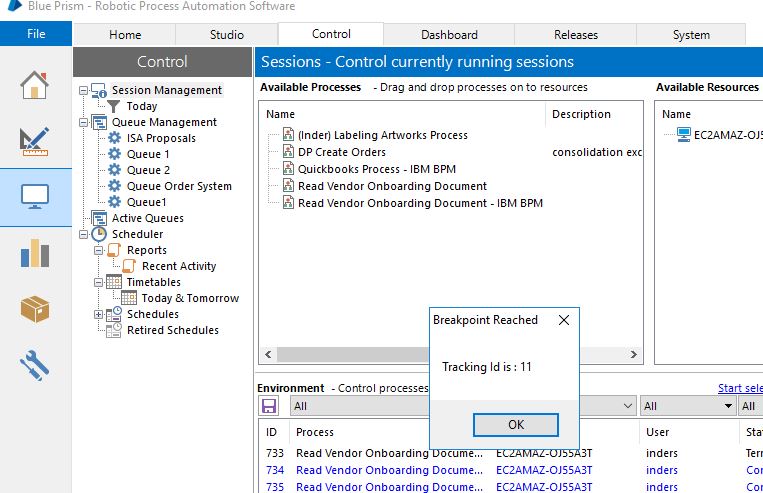
Task: Switch to the System tab
Action: click(x=691, y=35)
